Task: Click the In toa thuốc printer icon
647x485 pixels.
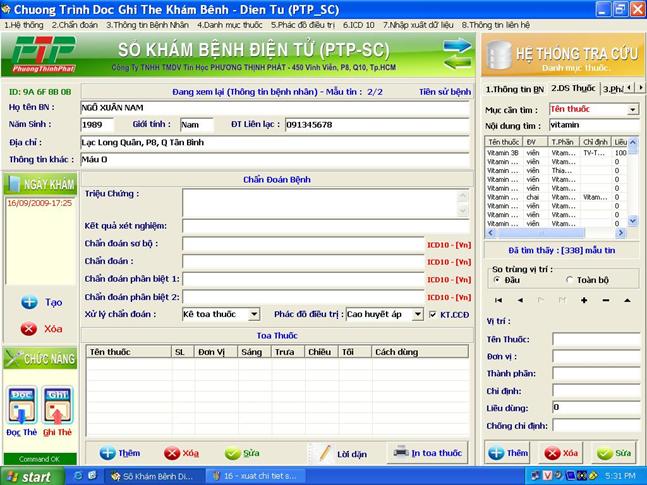Action: click(400, 452)
